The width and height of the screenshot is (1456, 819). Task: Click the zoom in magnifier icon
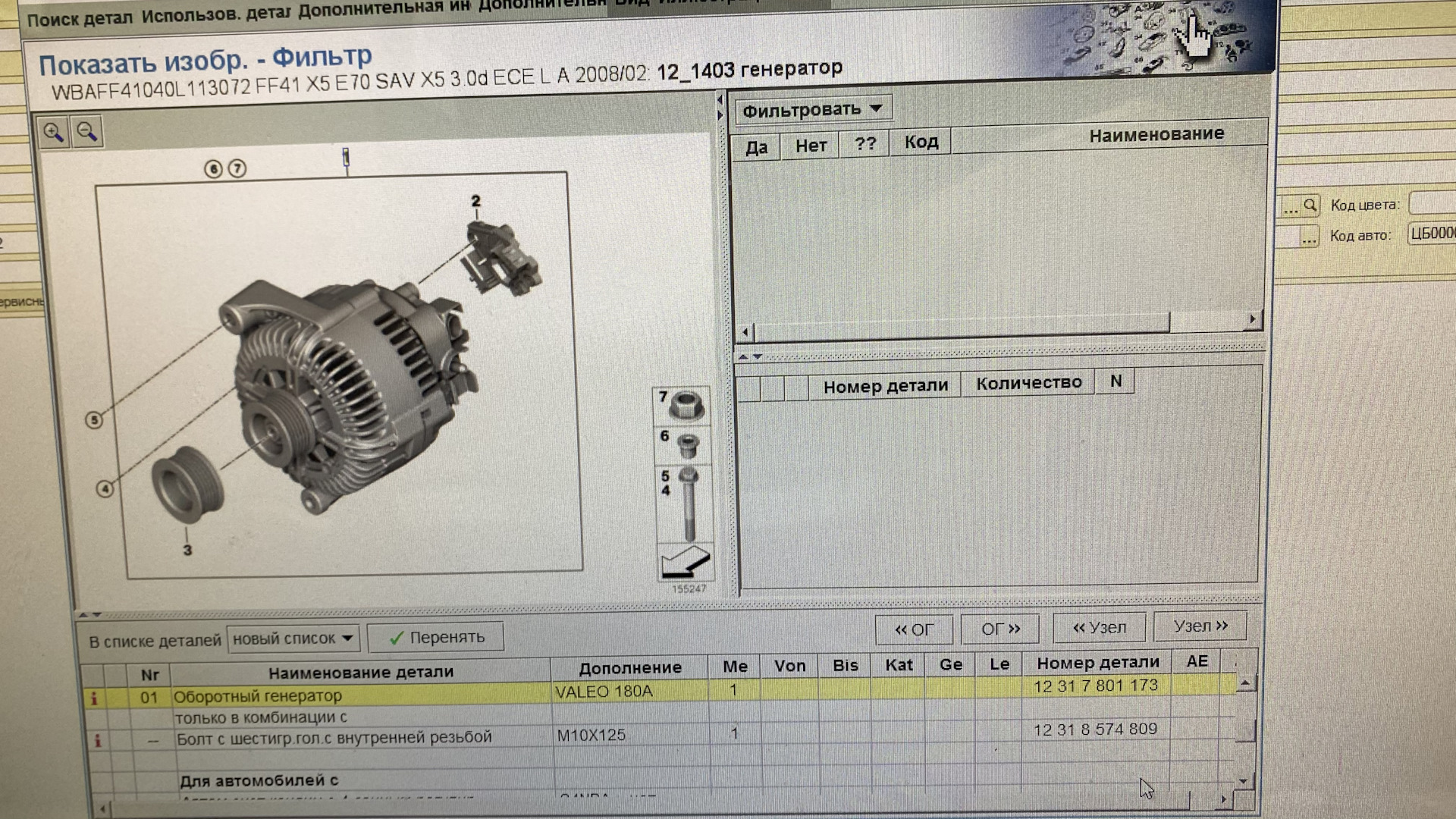click(x=53, y=133)
